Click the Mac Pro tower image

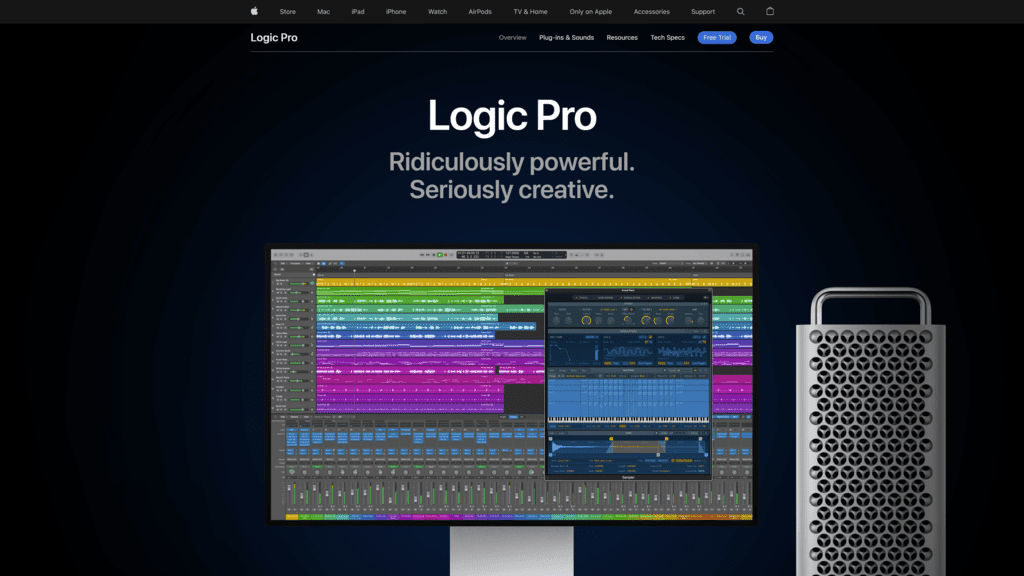[871, 432]
